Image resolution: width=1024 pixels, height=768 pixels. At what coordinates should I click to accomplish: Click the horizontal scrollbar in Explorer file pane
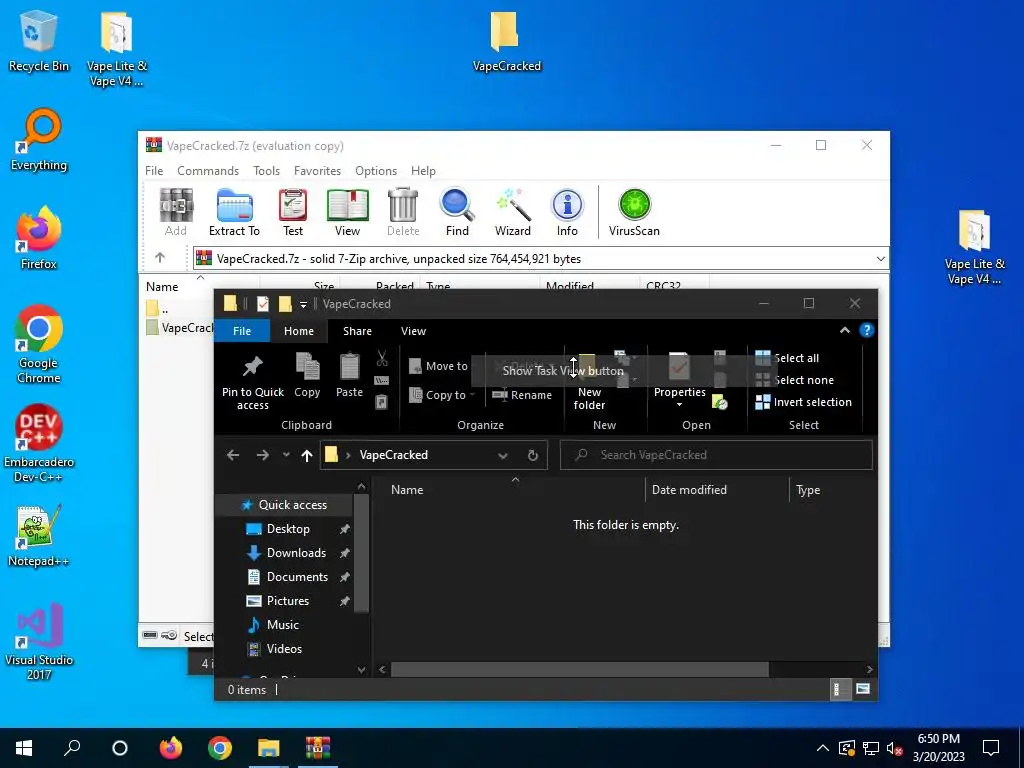click(579, 669)
